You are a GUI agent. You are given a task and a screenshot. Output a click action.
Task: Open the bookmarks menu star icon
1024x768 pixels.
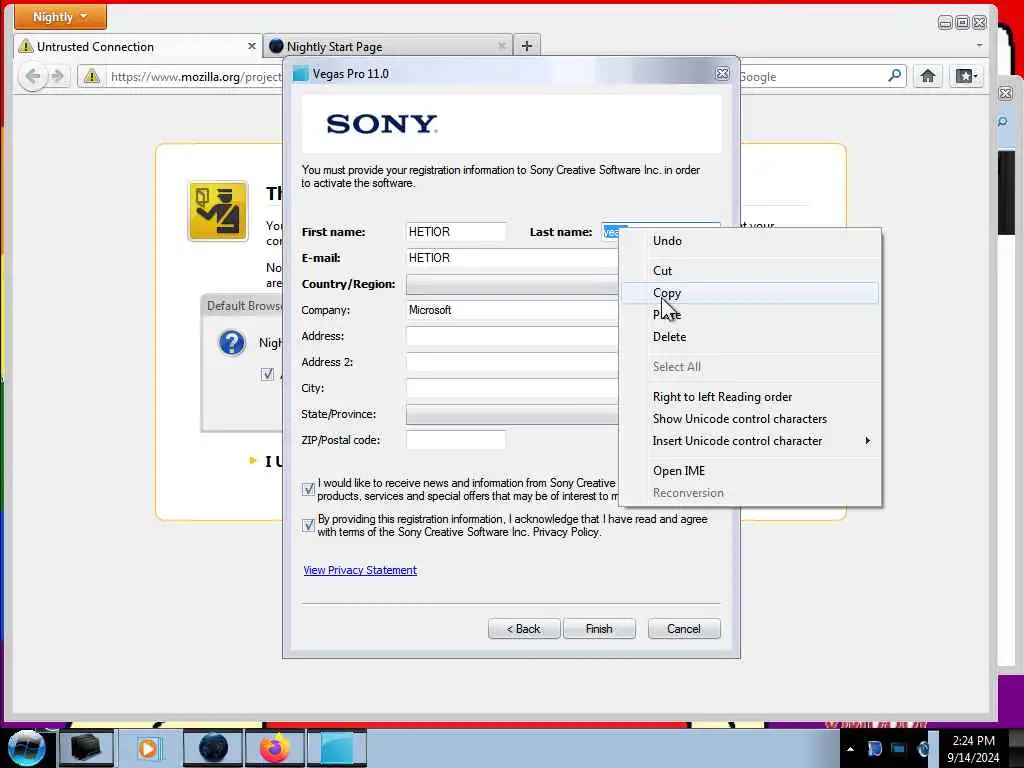coord(966,76)
